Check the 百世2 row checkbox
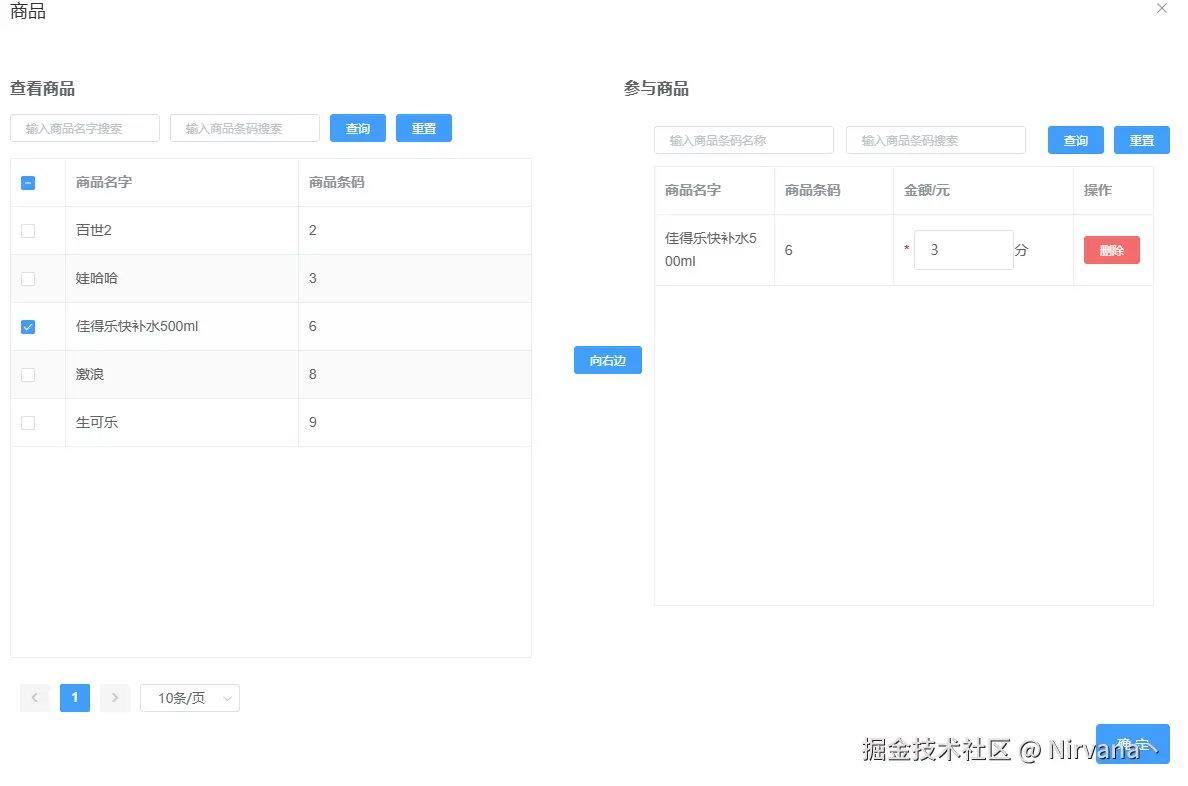1188x786 pixels. point(28,230)
